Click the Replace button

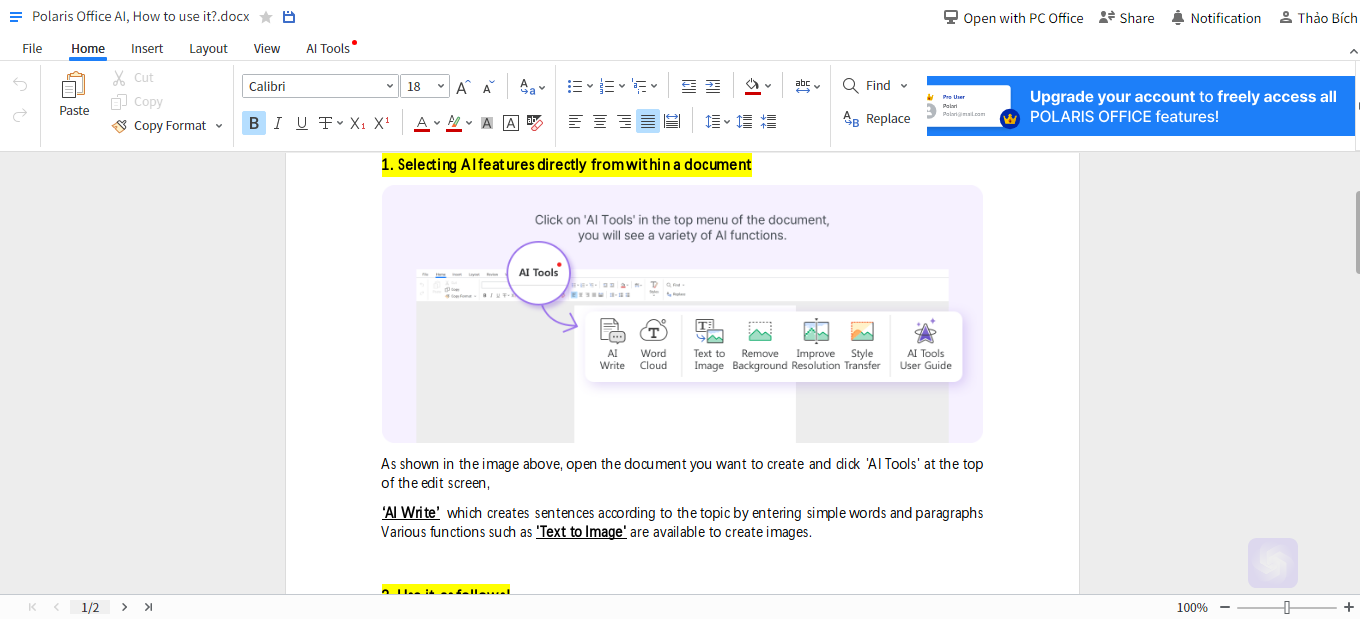pyautogui.click(x=877, y=118)
